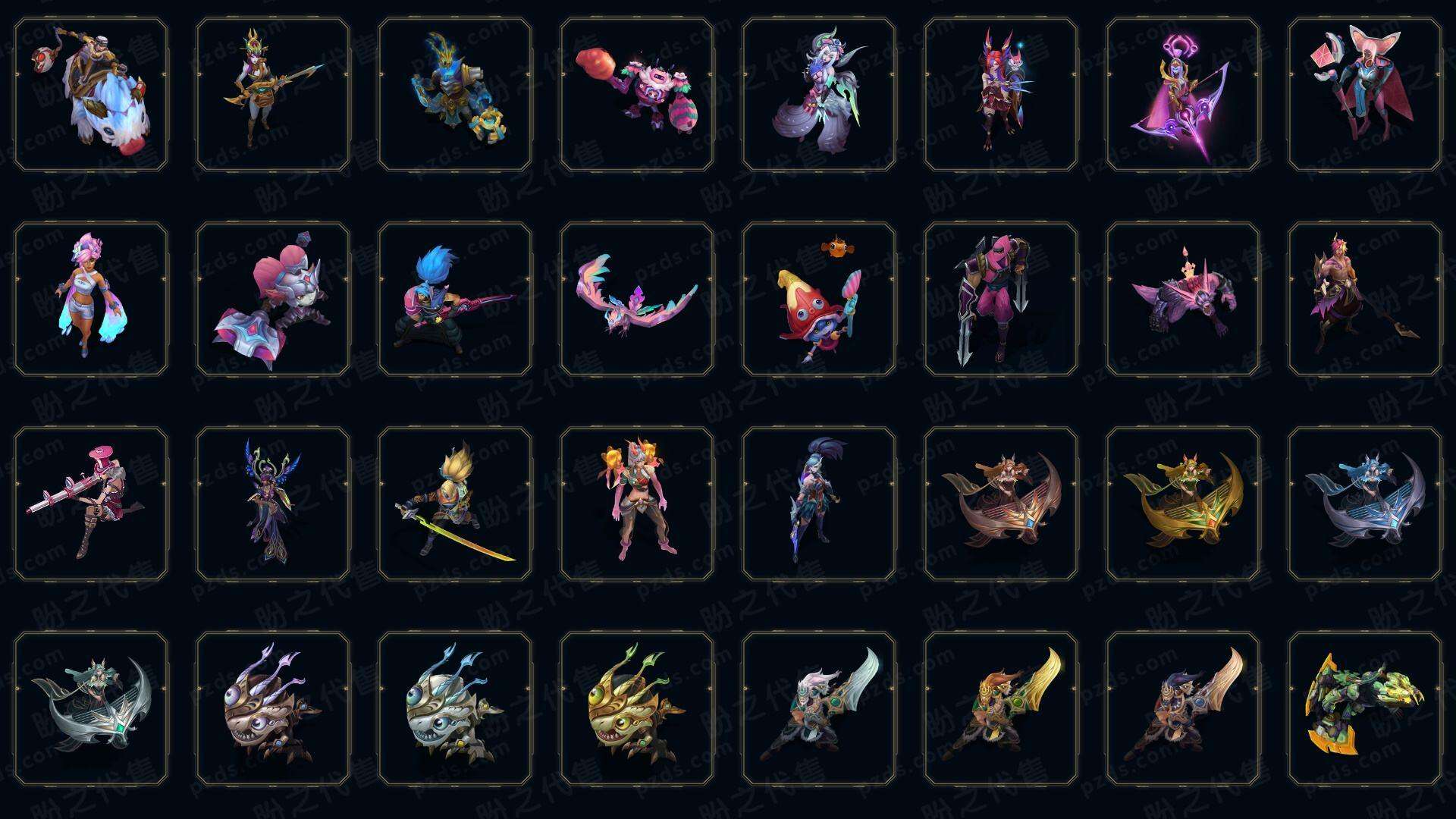Select the armored knight with heart hammer

[273, 299]
